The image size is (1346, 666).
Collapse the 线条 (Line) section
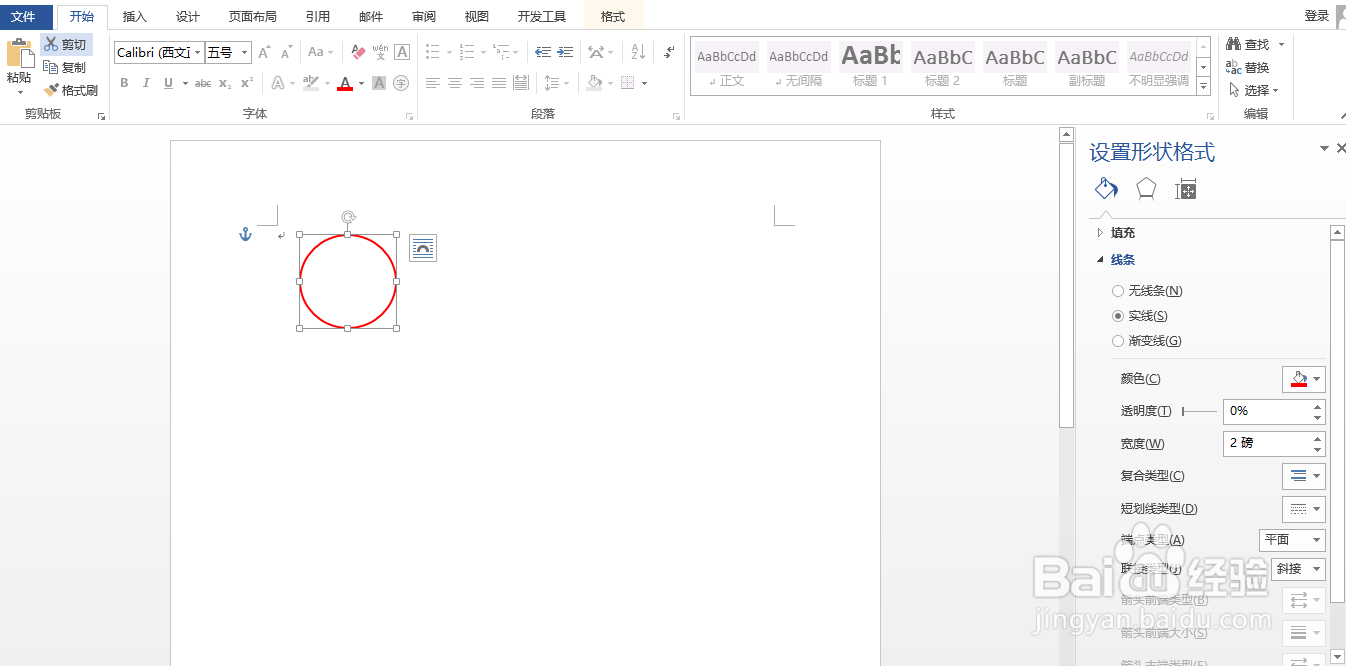[x=1116, y=260]
